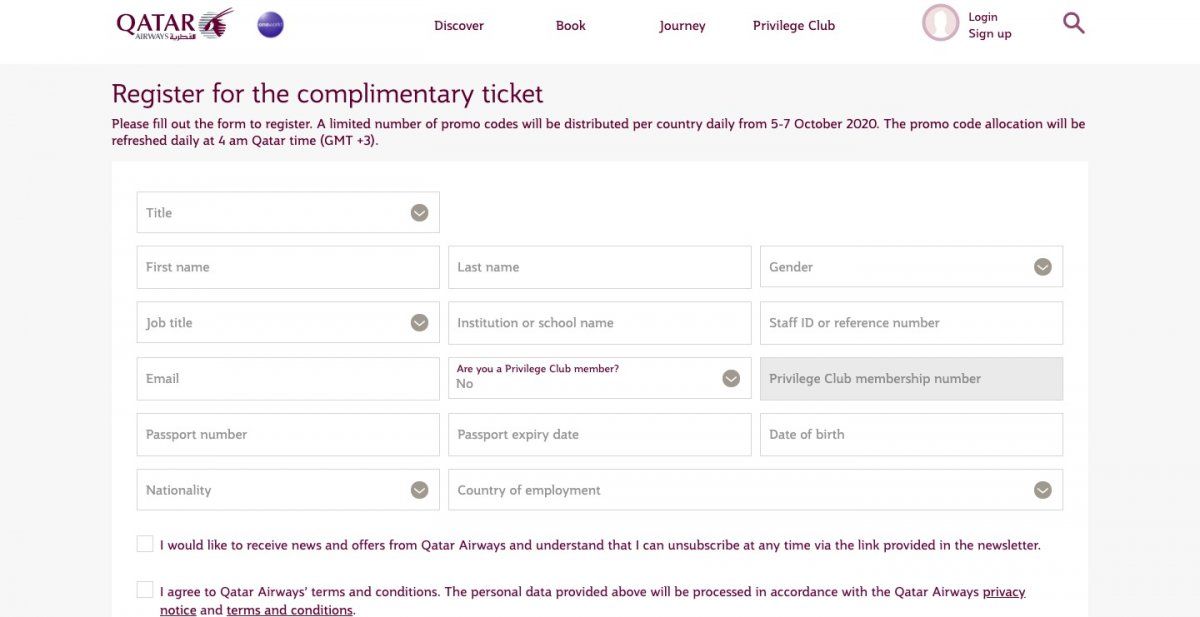This screenshot has height=617, width=1200.
Task: Open the search magnifier icon
Action: point(1073,23)
